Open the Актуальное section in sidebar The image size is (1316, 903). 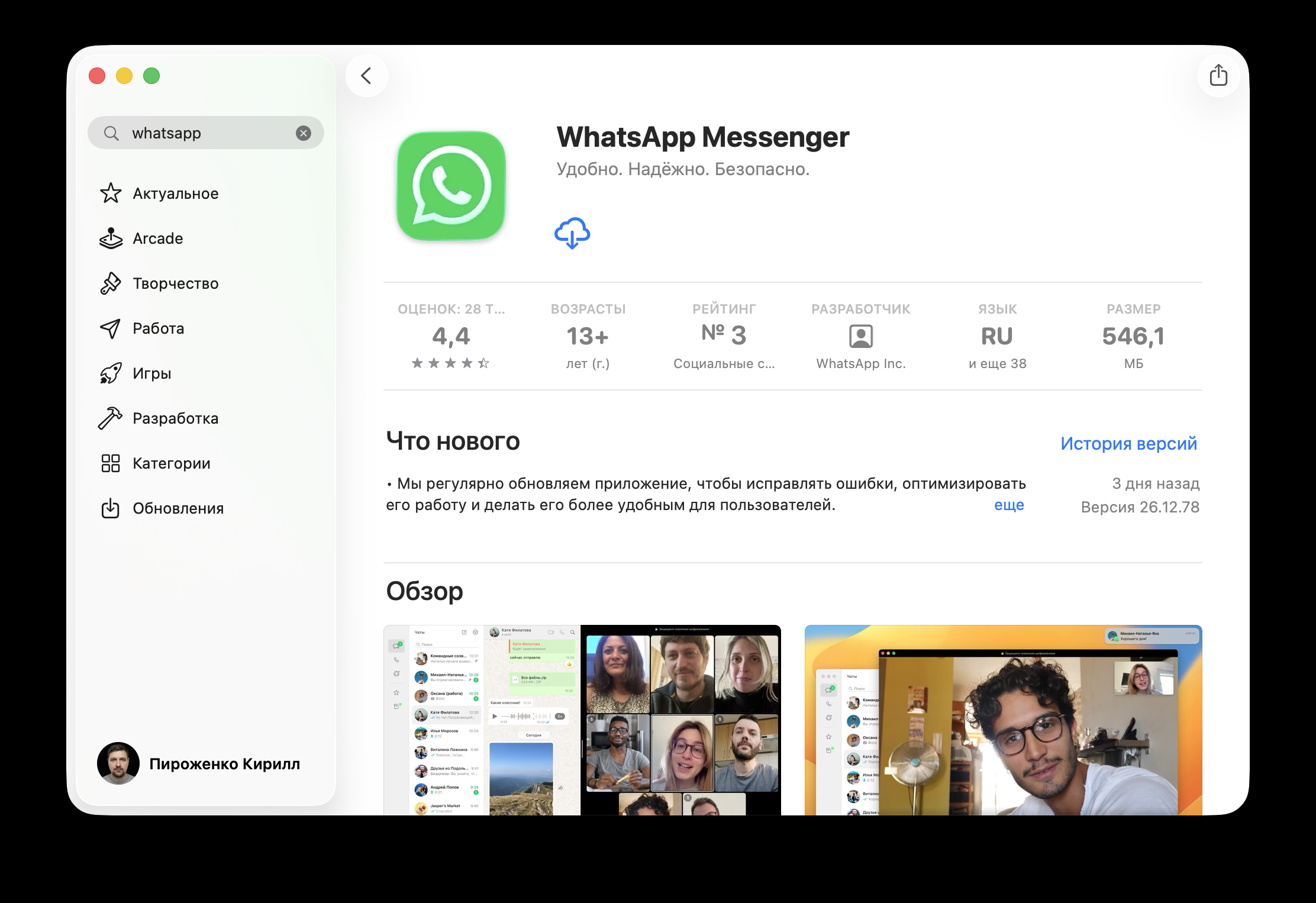pyautogui.click(x=174, y=193)
